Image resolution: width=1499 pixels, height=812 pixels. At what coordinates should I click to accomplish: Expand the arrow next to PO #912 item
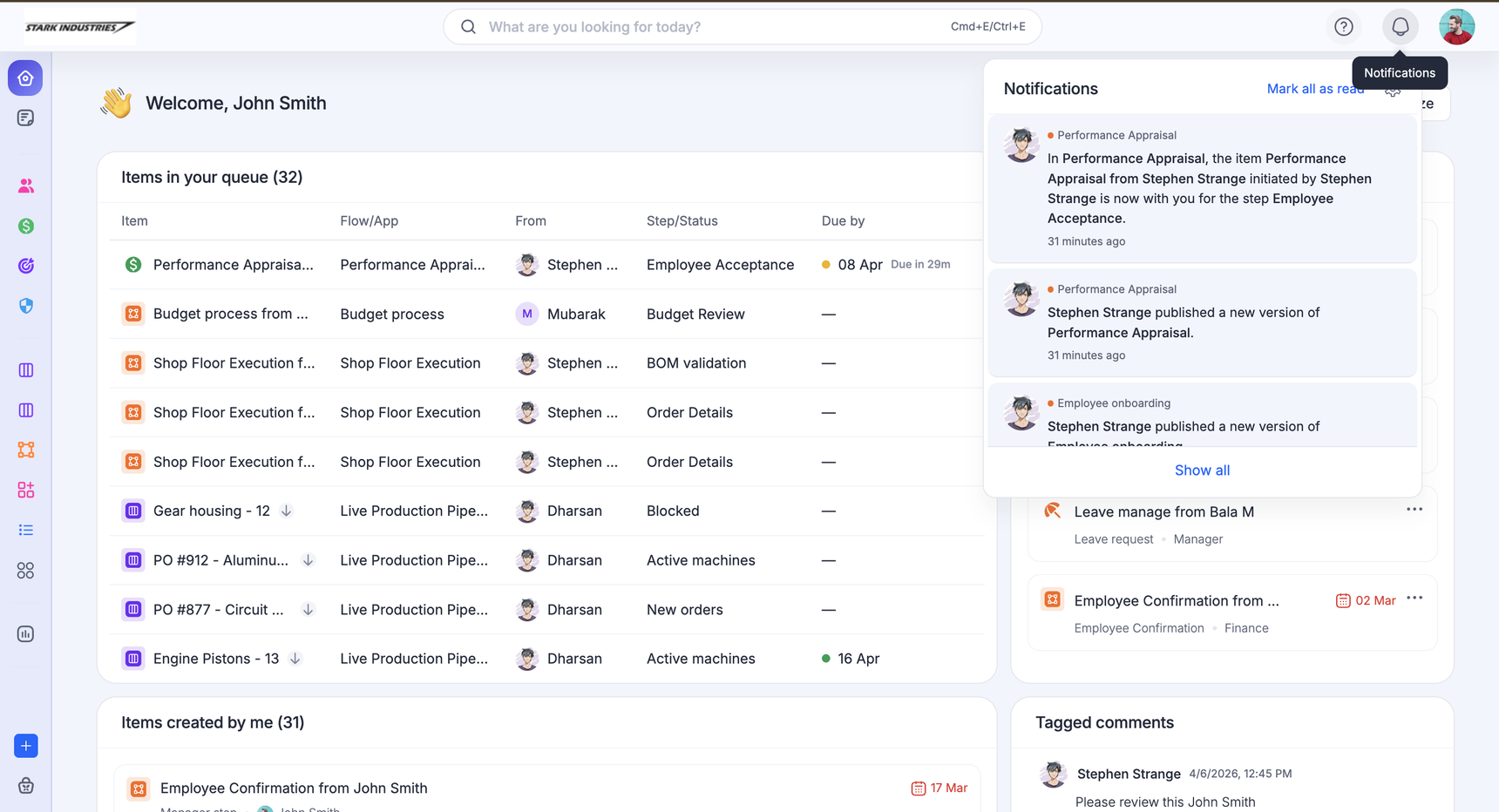coord(308,560)
